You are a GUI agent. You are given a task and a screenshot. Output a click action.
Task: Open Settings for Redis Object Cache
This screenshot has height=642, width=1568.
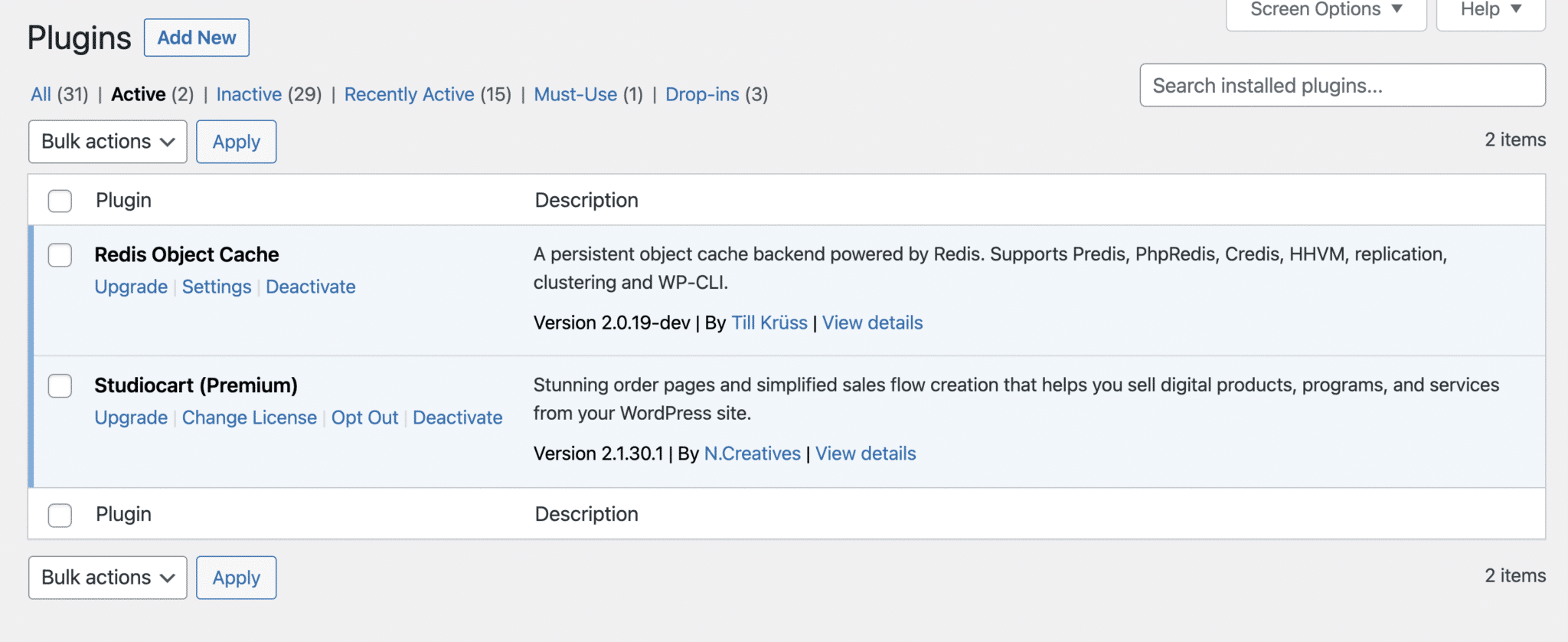[x=217, y=287]
